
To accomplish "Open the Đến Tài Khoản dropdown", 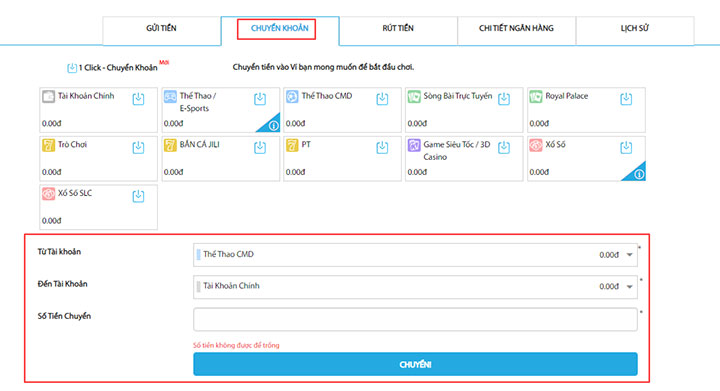I will pos(415,287).
